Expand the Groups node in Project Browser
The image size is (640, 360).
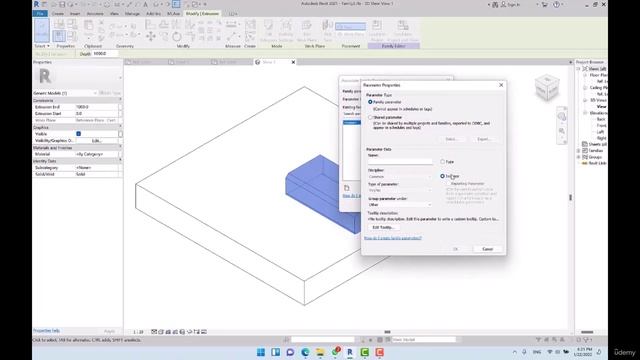(579, 157)
